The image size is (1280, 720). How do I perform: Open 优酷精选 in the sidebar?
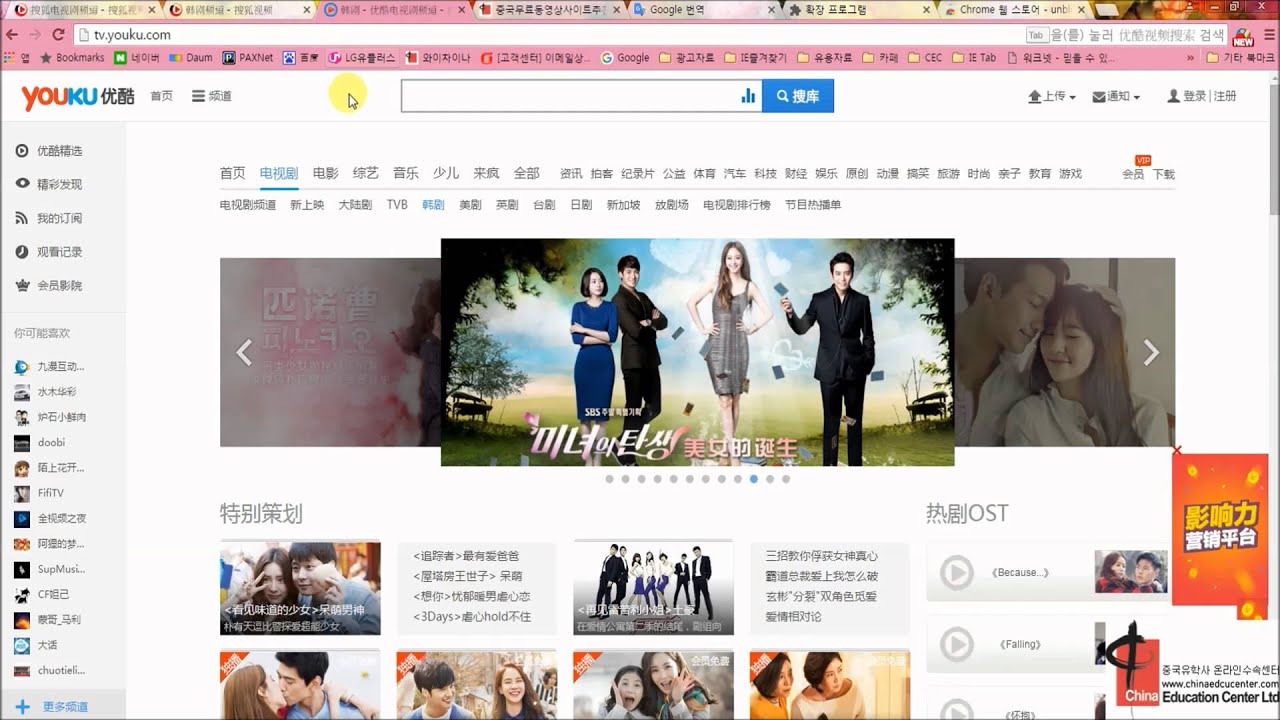pyautogui.click(x=59, y=151)
